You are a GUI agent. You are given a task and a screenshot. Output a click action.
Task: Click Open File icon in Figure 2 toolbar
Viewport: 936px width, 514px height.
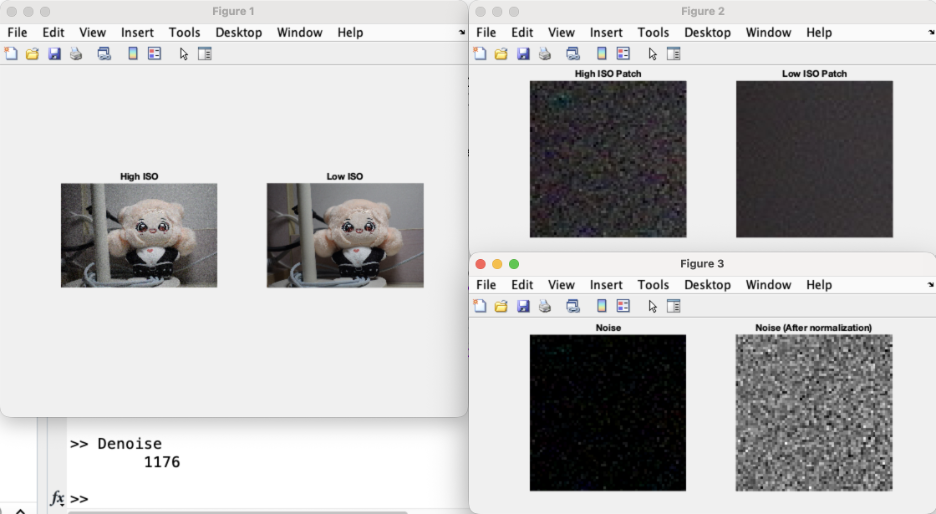(501, 54)
